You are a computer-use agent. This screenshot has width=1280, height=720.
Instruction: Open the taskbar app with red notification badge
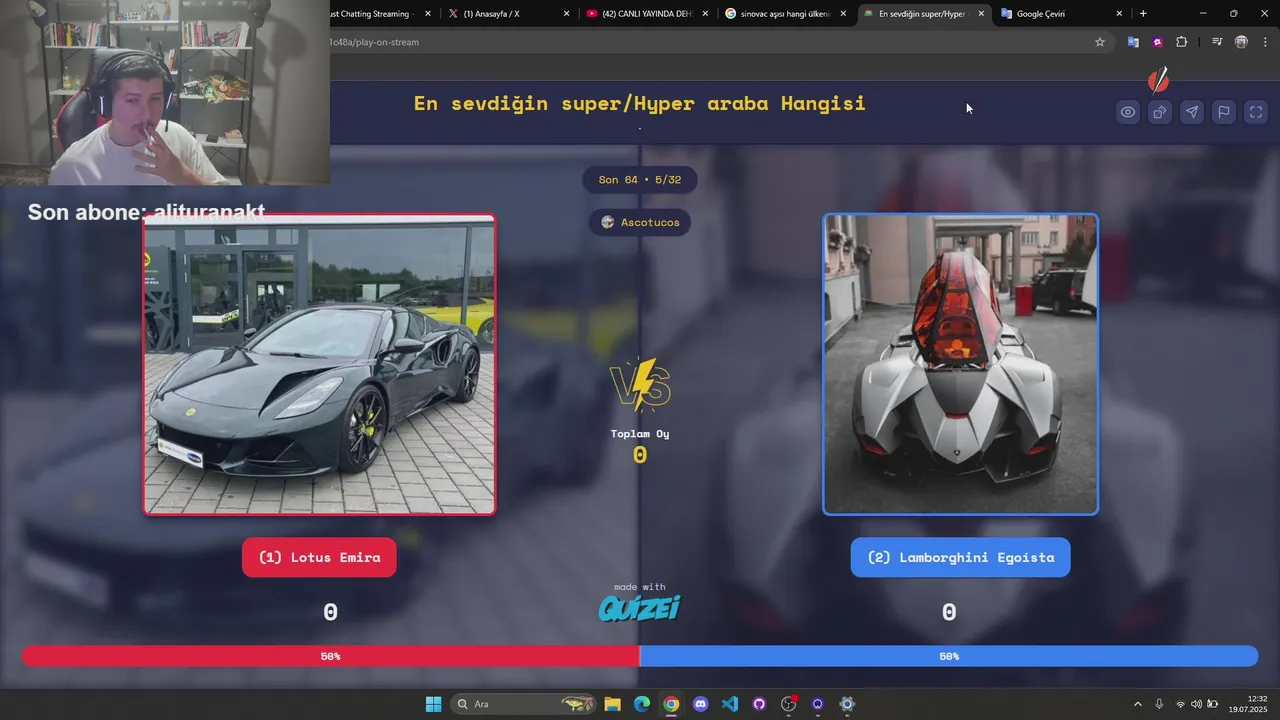[788, 704]
